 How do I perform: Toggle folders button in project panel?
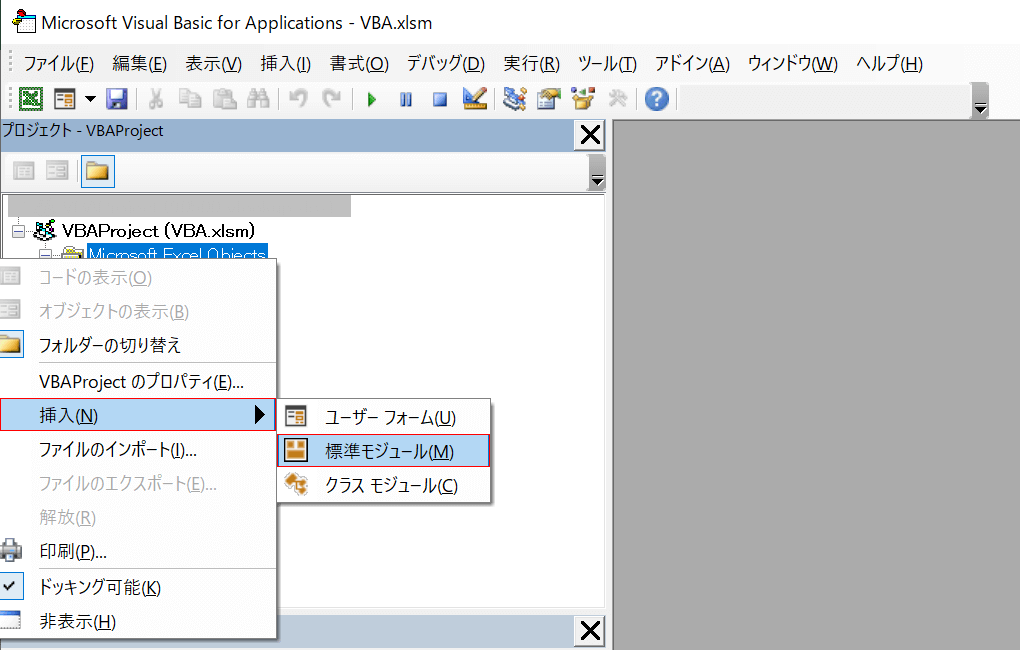pyautogui.click(x=97, y=171)
